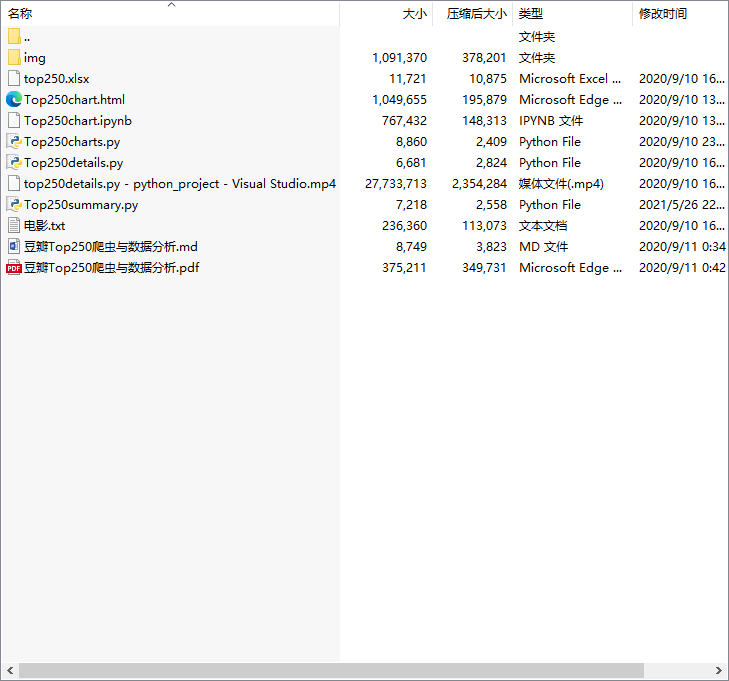The height and width of the screenshot is (681, 729).
Task: Click the top250.xlsx file icon
Action: (x=14, y=79)
